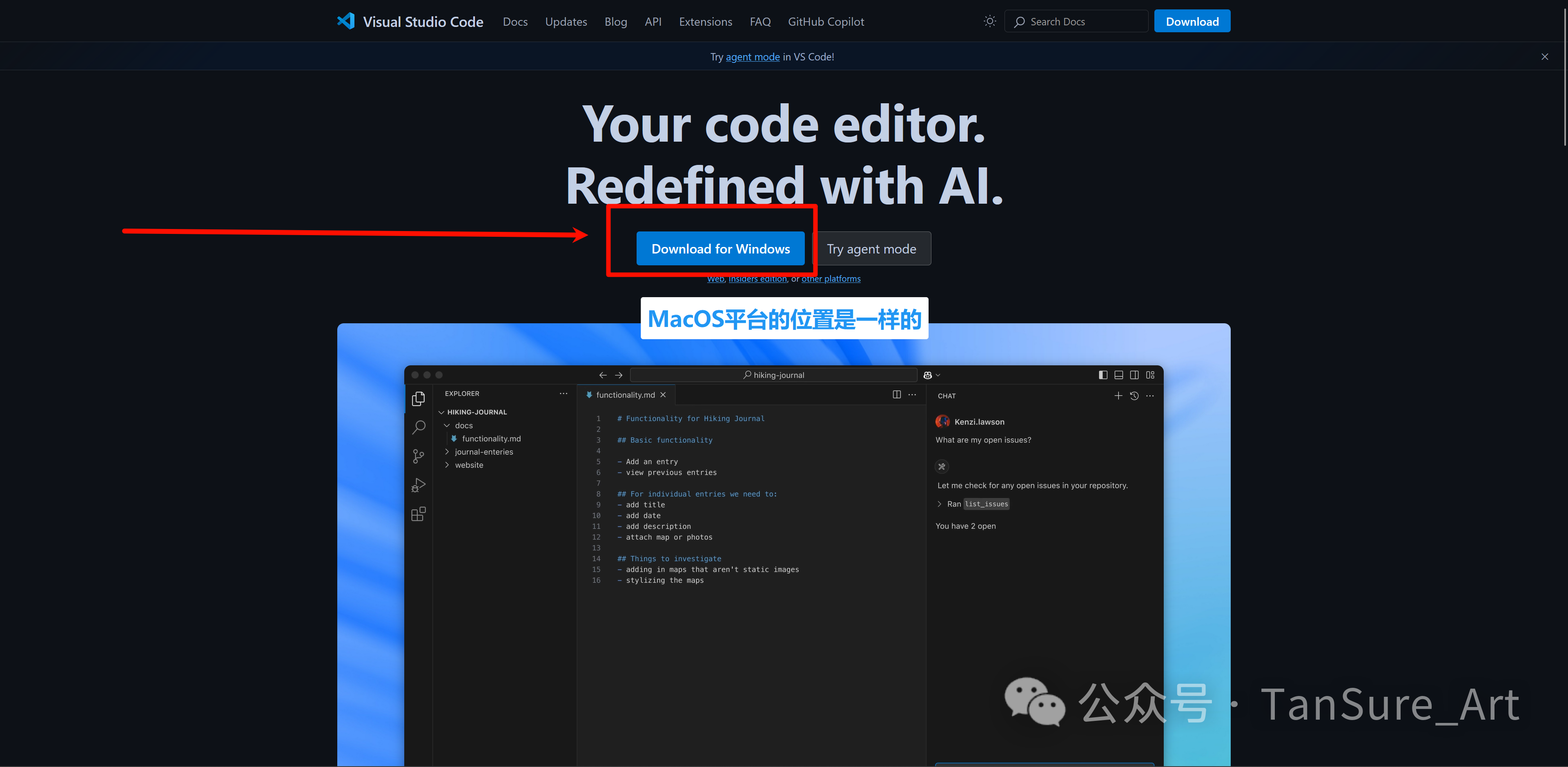This screenshot has height=767, width=1568.
Task: Click '- attach map or photos' line
Action: [x=664, y=537]
